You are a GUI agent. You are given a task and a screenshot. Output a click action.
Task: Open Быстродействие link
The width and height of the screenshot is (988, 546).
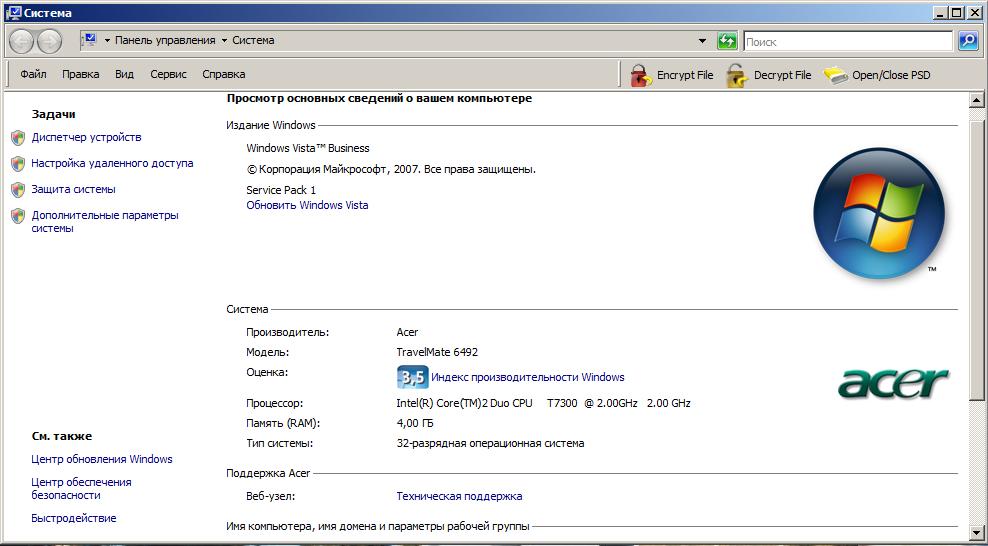[x=74, y=518]
